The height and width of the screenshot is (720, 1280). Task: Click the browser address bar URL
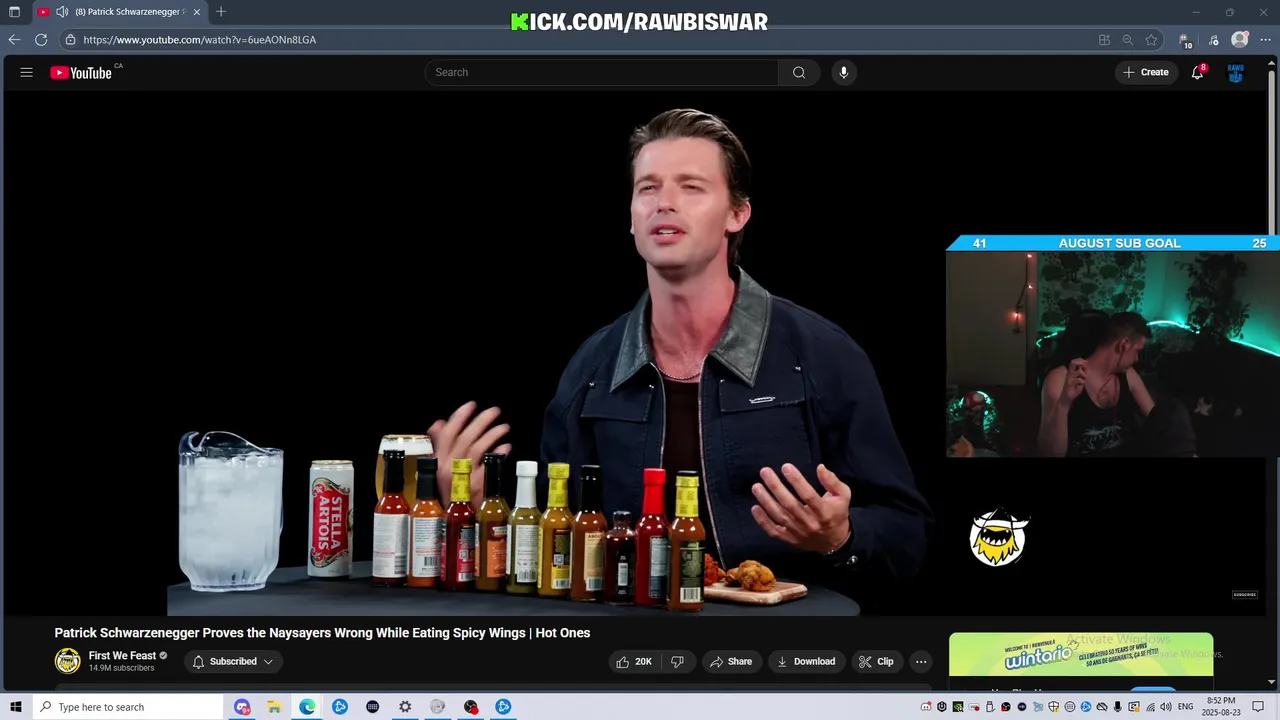point(200,40)
